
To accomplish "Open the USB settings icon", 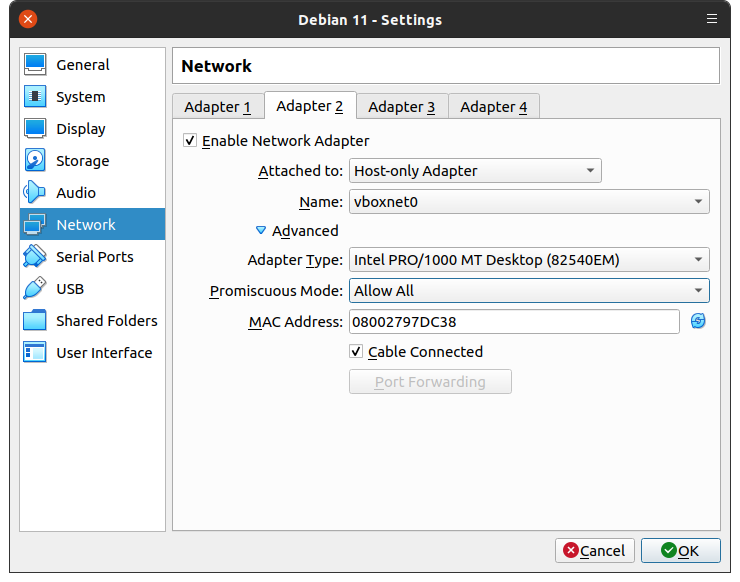I will click(x=35, y=289).
